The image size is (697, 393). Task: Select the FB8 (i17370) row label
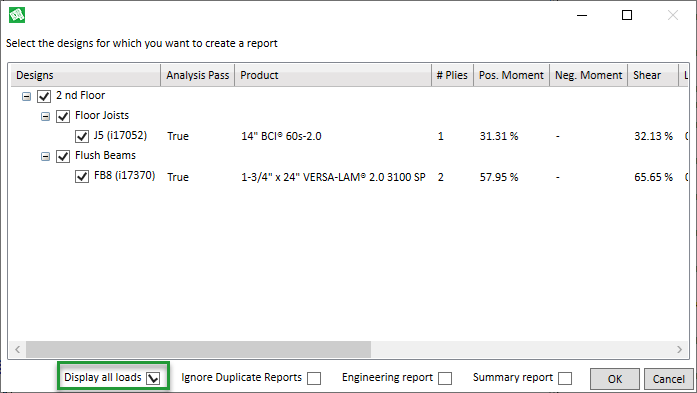click(124, 175)
